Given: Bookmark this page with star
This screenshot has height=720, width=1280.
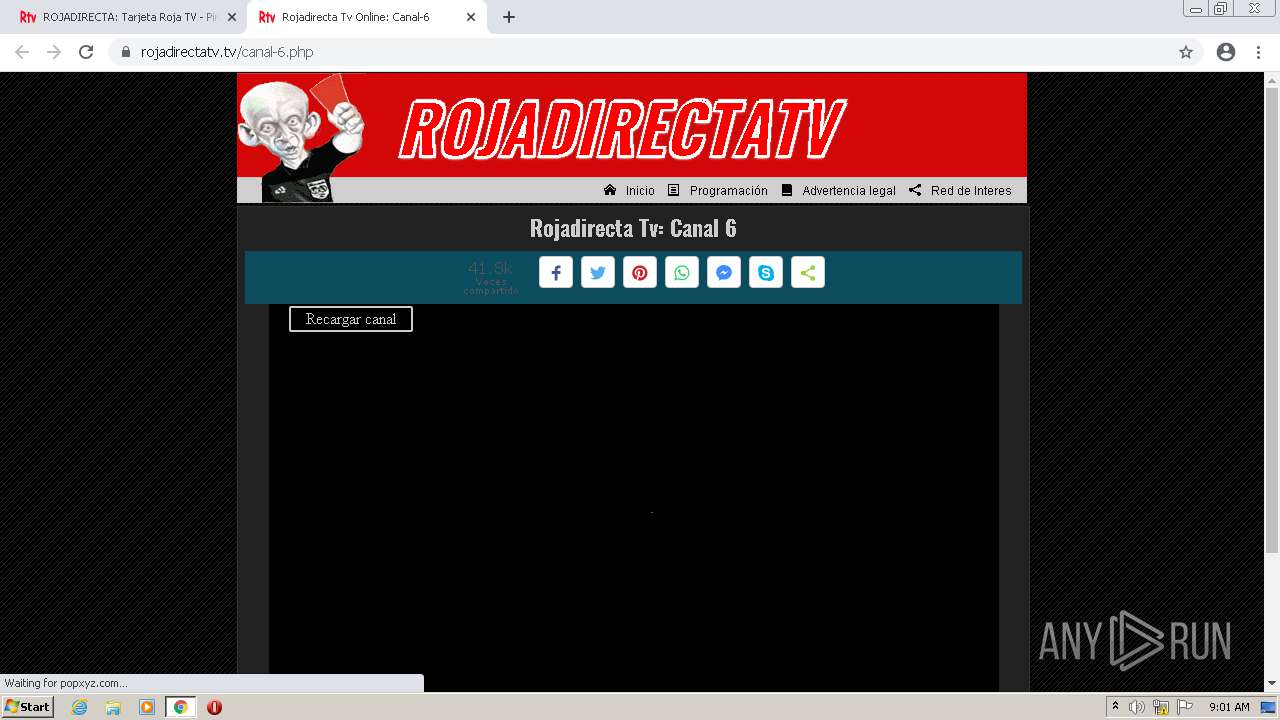Looking at the screenshot, I should [x=1186, y=52].
